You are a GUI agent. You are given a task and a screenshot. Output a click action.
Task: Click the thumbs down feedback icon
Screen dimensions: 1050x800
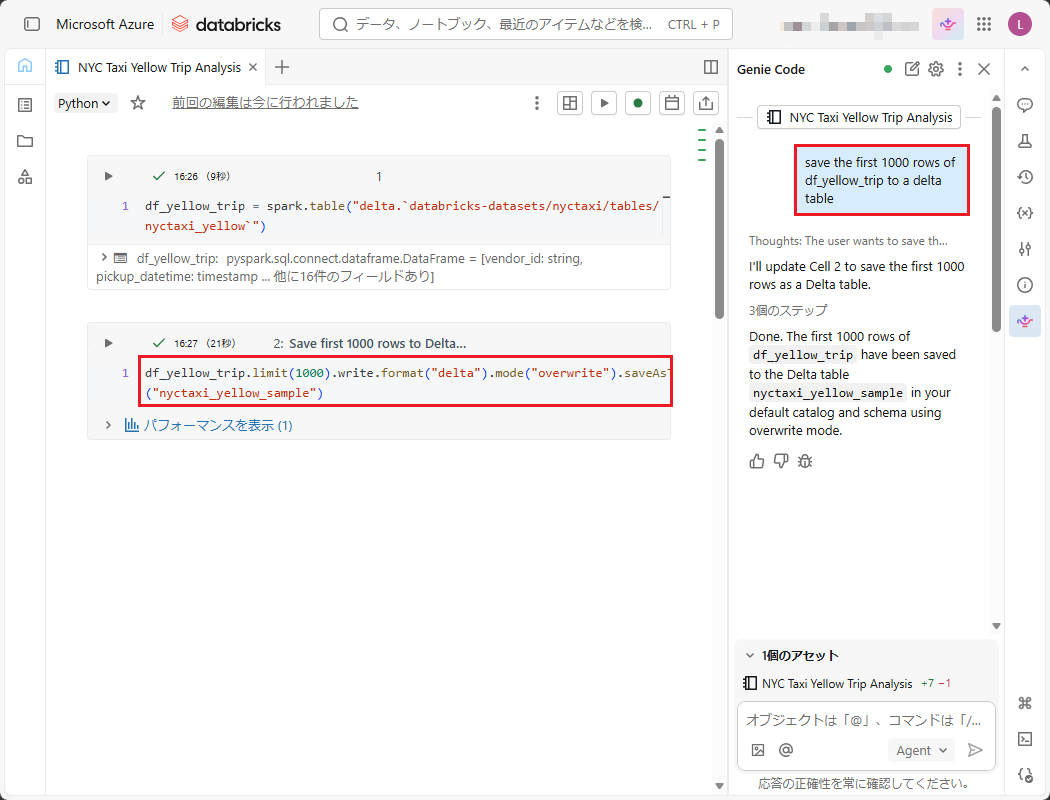coord(781,461)
